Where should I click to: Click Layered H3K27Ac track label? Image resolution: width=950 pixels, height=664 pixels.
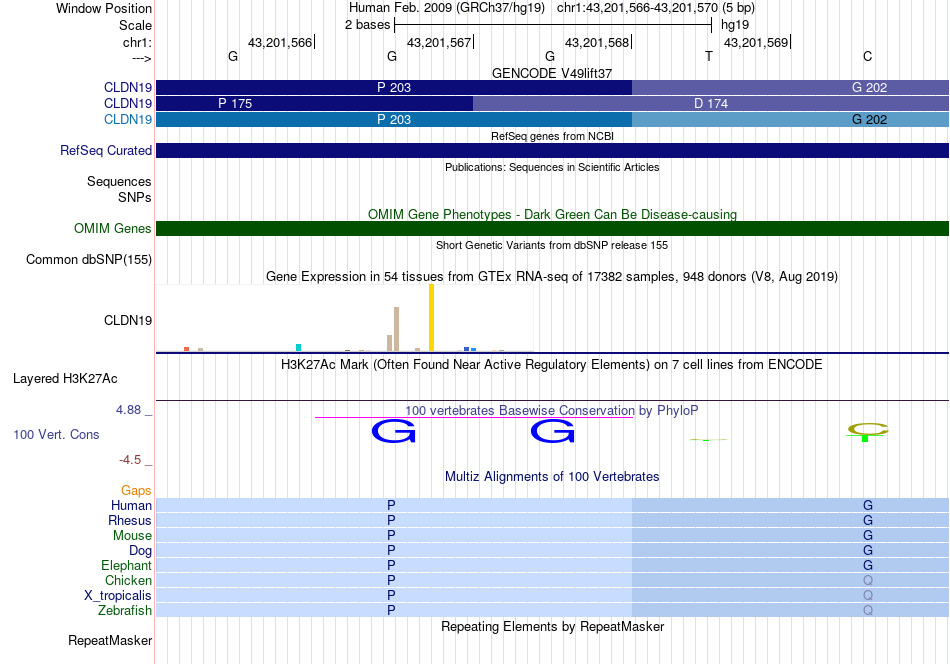(x=65, y=379)
